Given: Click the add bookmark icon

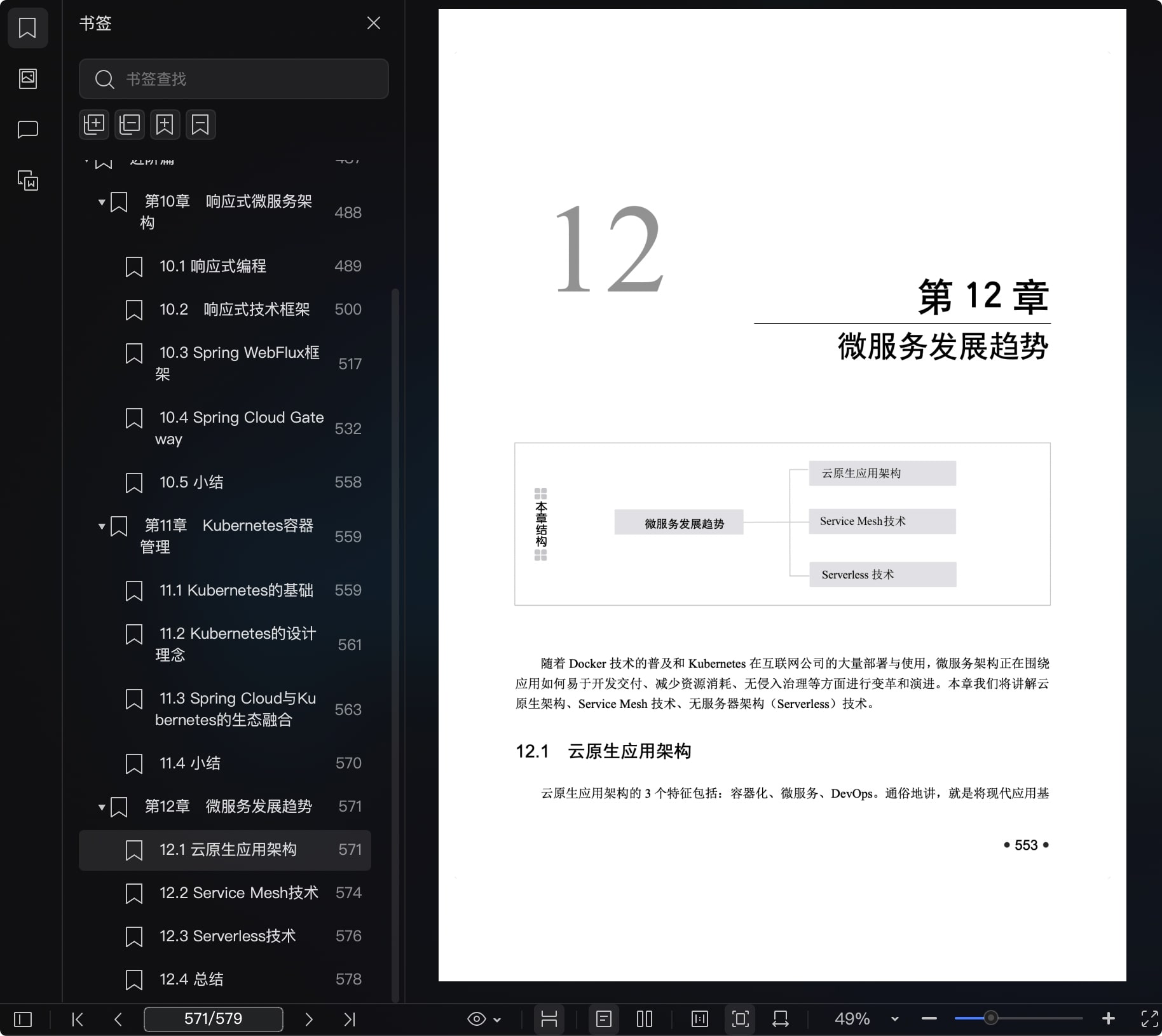Looking at the screenshot, I should [165, 124].
